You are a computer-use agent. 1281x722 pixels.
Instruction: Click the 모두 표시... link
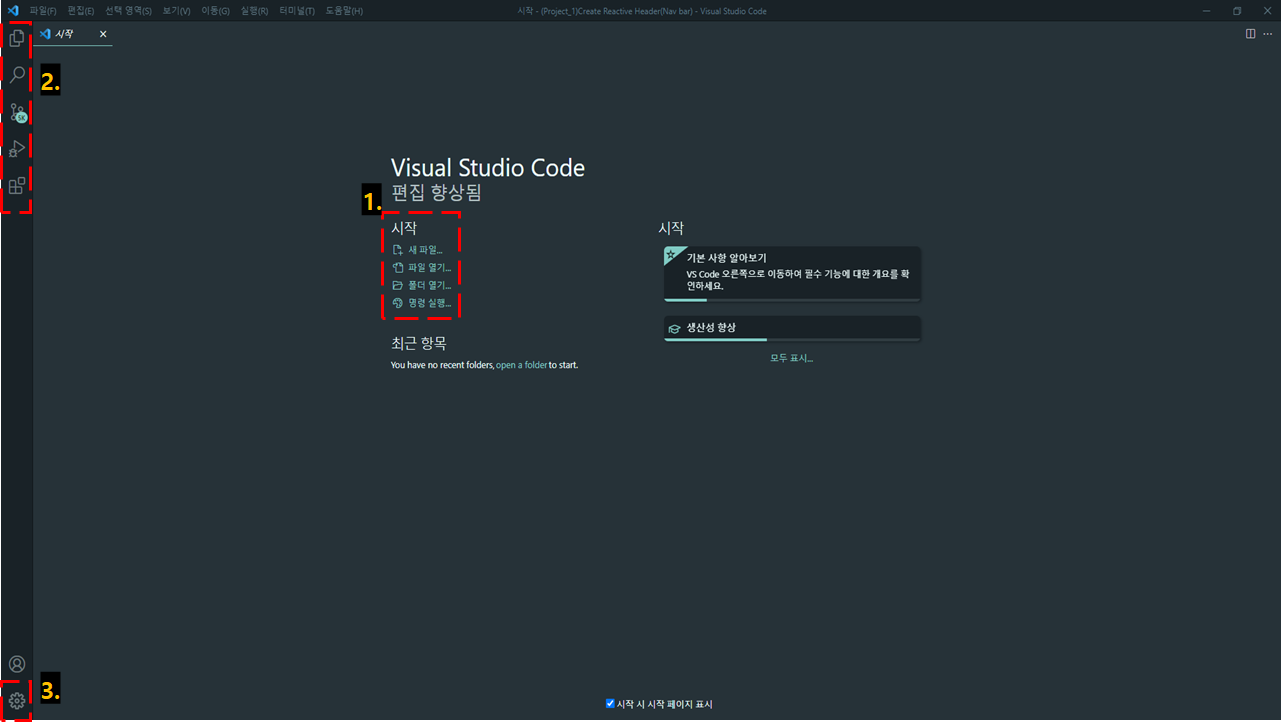[792, 358]
